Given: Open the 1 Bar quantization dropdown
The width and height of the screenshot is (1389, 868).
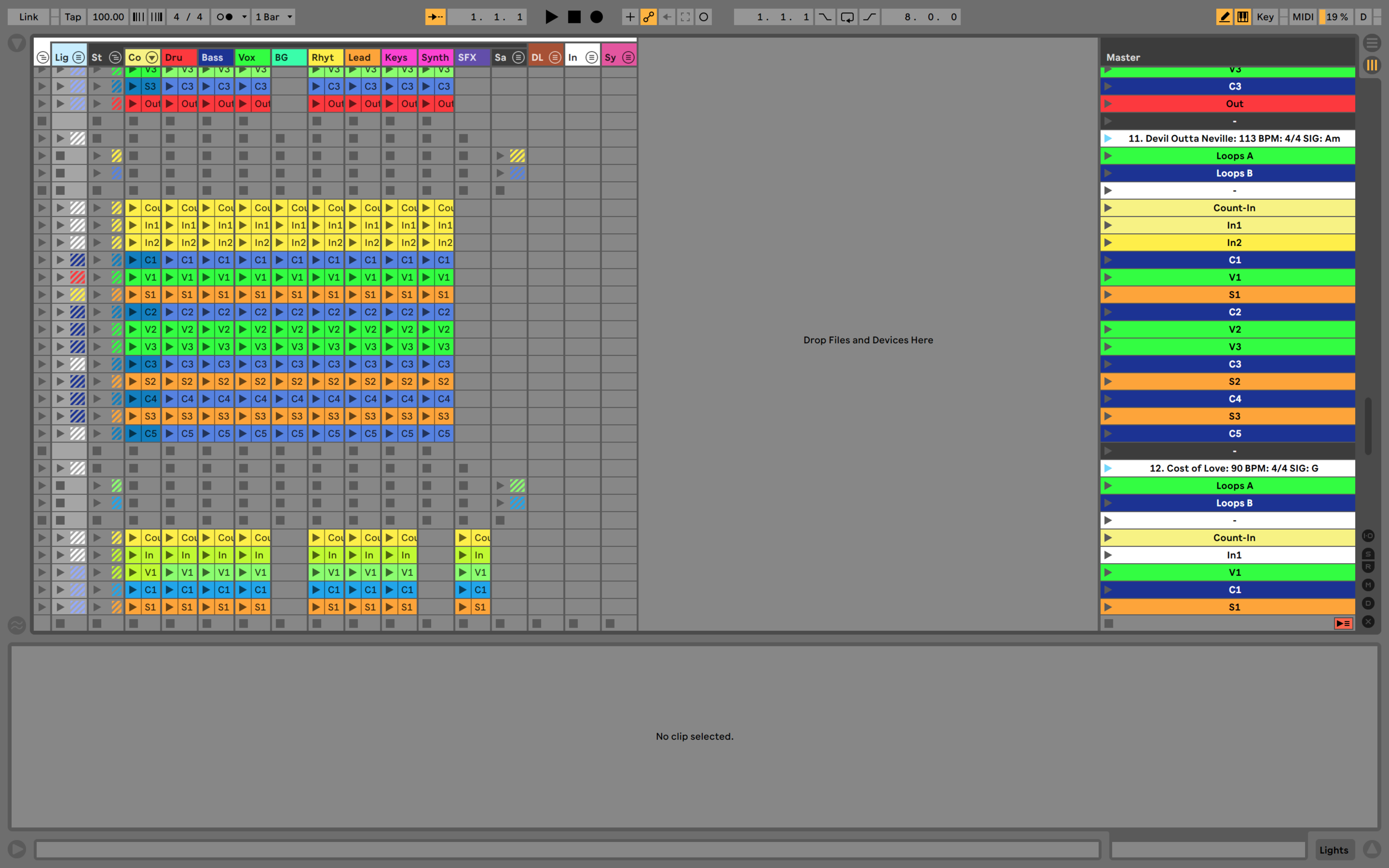Looking at the screenshot, I should click(x=273, y=17).
